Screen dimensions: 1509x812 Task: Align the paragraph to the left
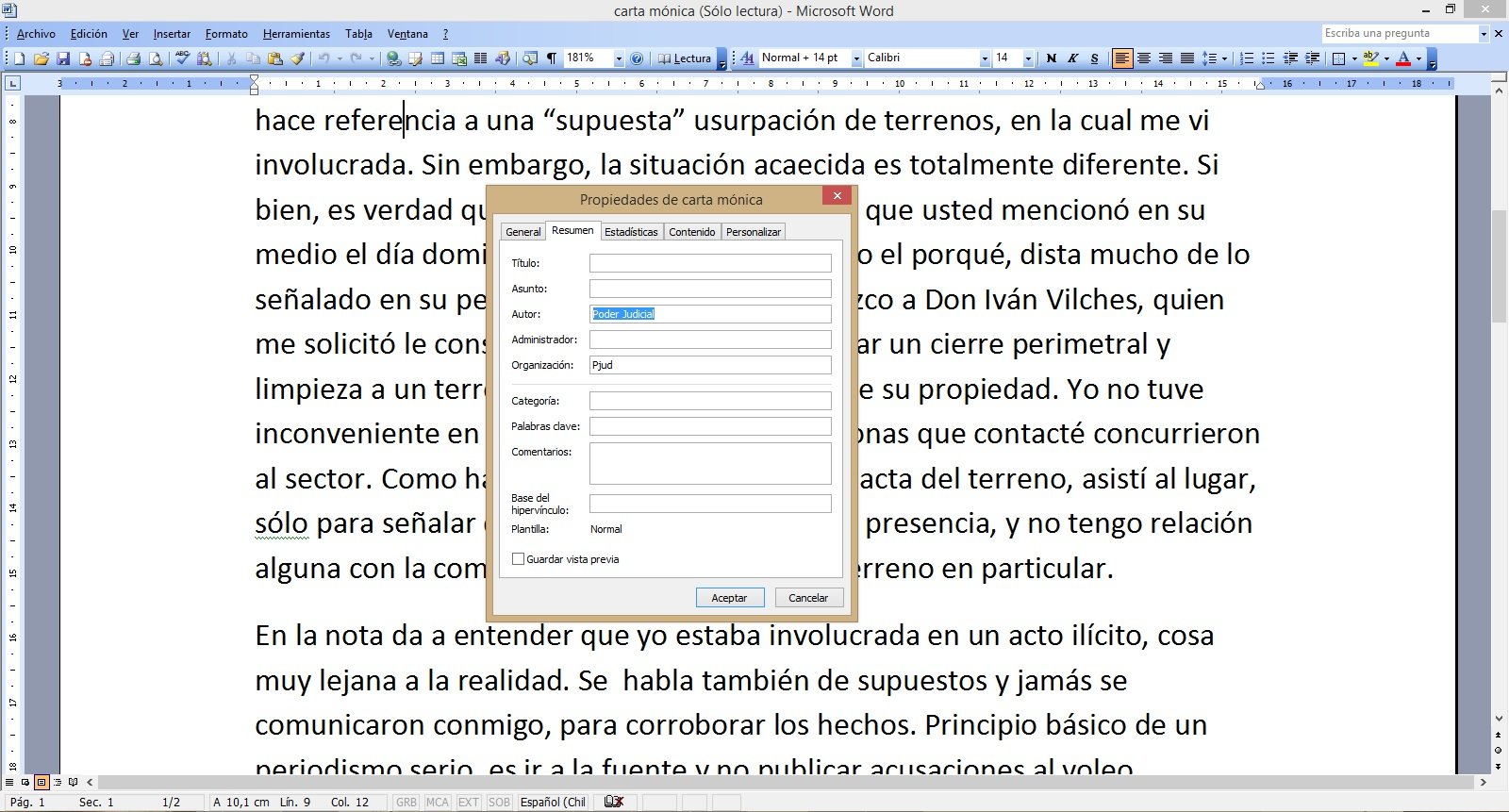click(x=1122, y=58)
